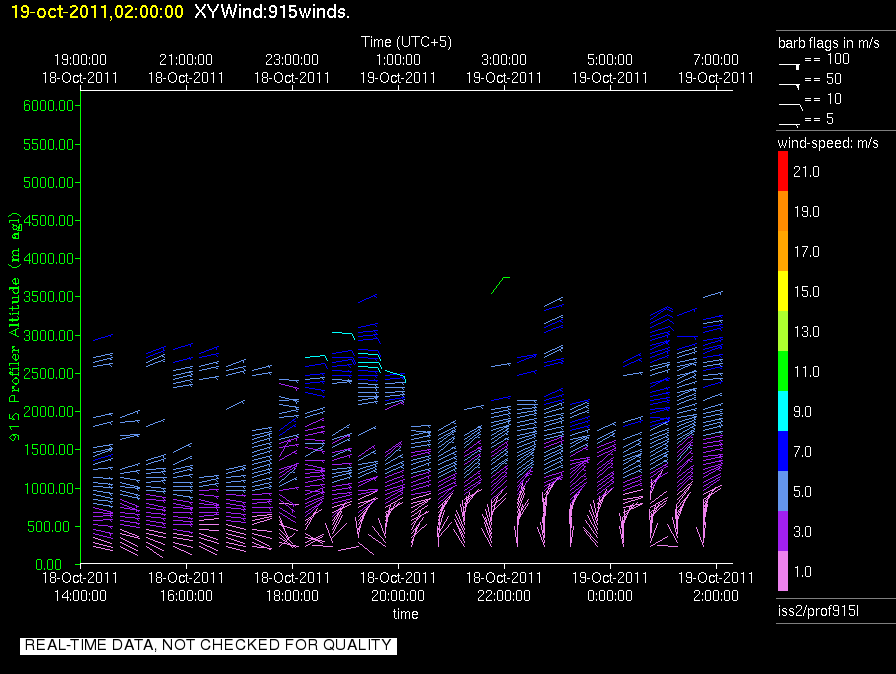The width and height of the screenshot is (896, 674).
Task: Click the 3000.00 altitude tick label
Action: tap(49, 335)
